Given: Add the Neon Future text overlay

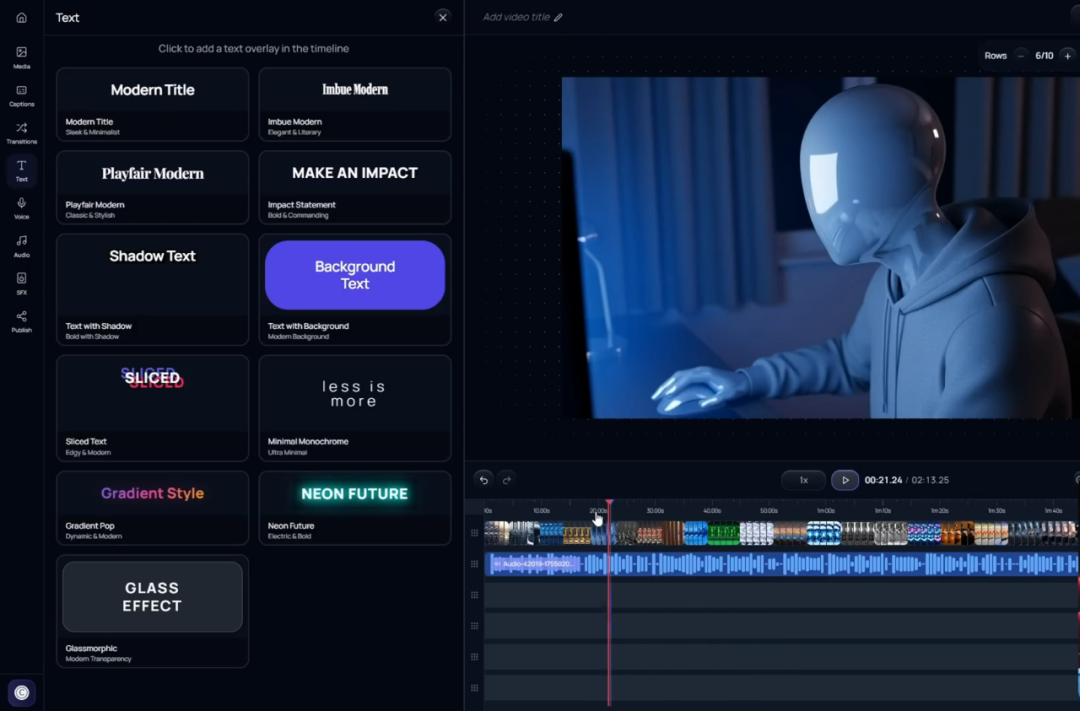Looking at the screenshot, I should (355, 508).
